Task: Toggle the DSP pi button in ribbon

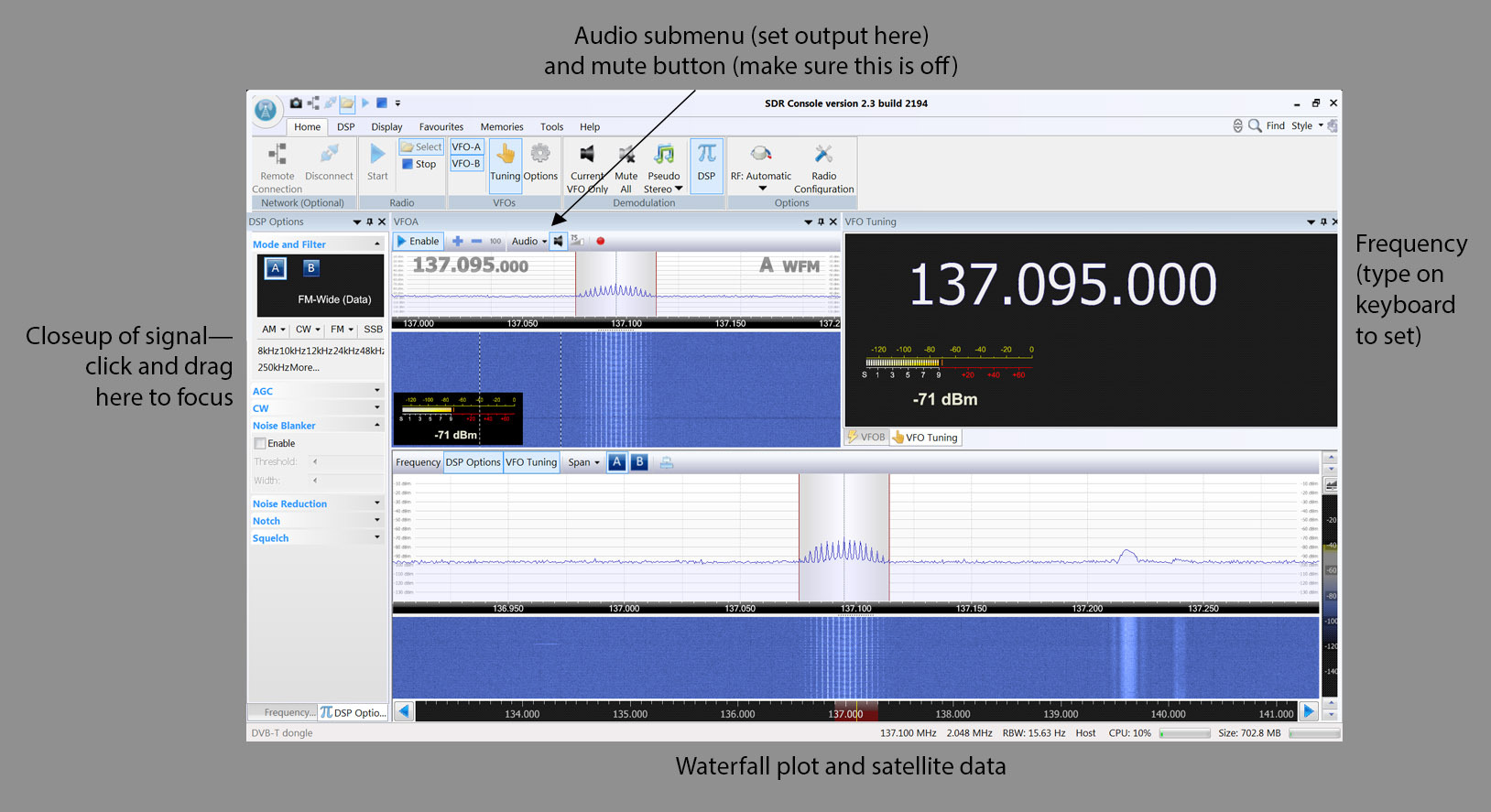Action: coord(706,165)
